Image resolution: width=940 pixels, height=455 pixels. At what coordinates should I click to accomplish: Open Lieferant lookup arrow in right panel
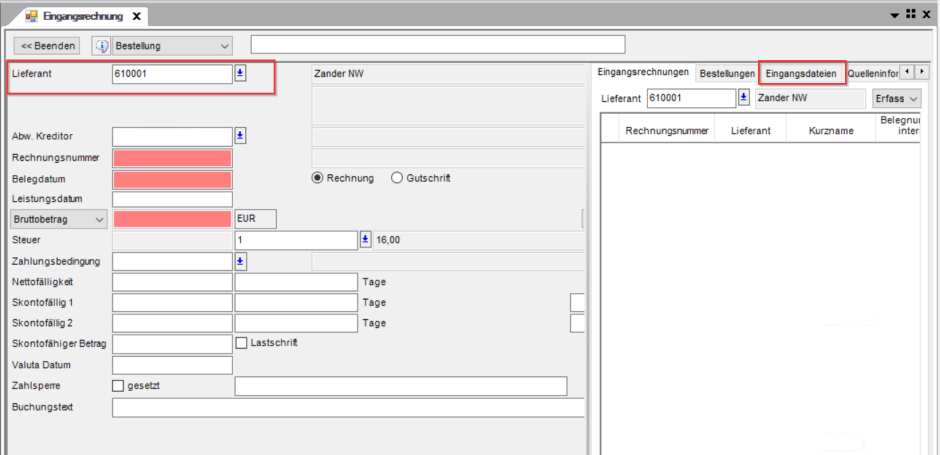coord(744,98)
